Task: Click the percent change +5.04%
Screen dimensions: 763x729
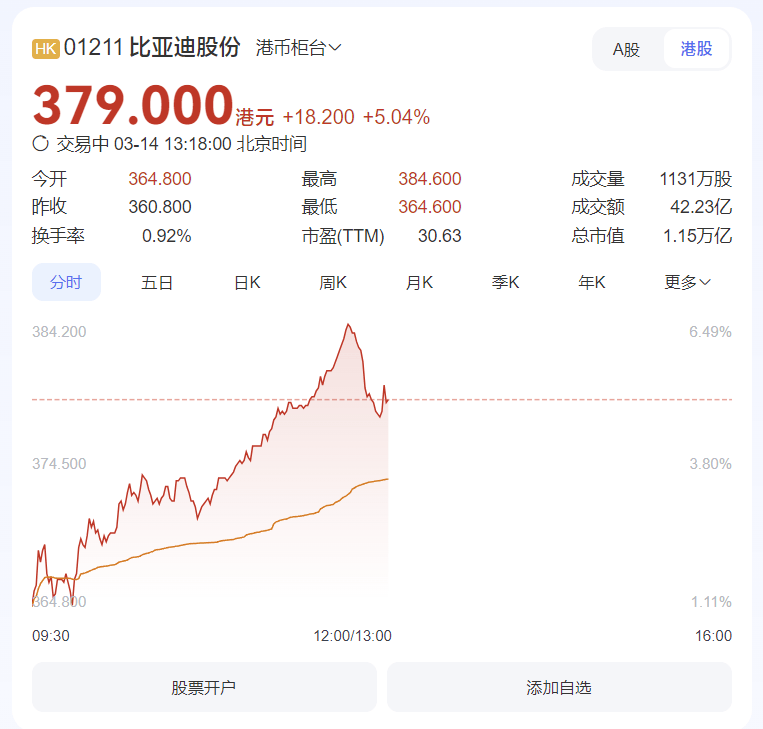Action: 396,117
